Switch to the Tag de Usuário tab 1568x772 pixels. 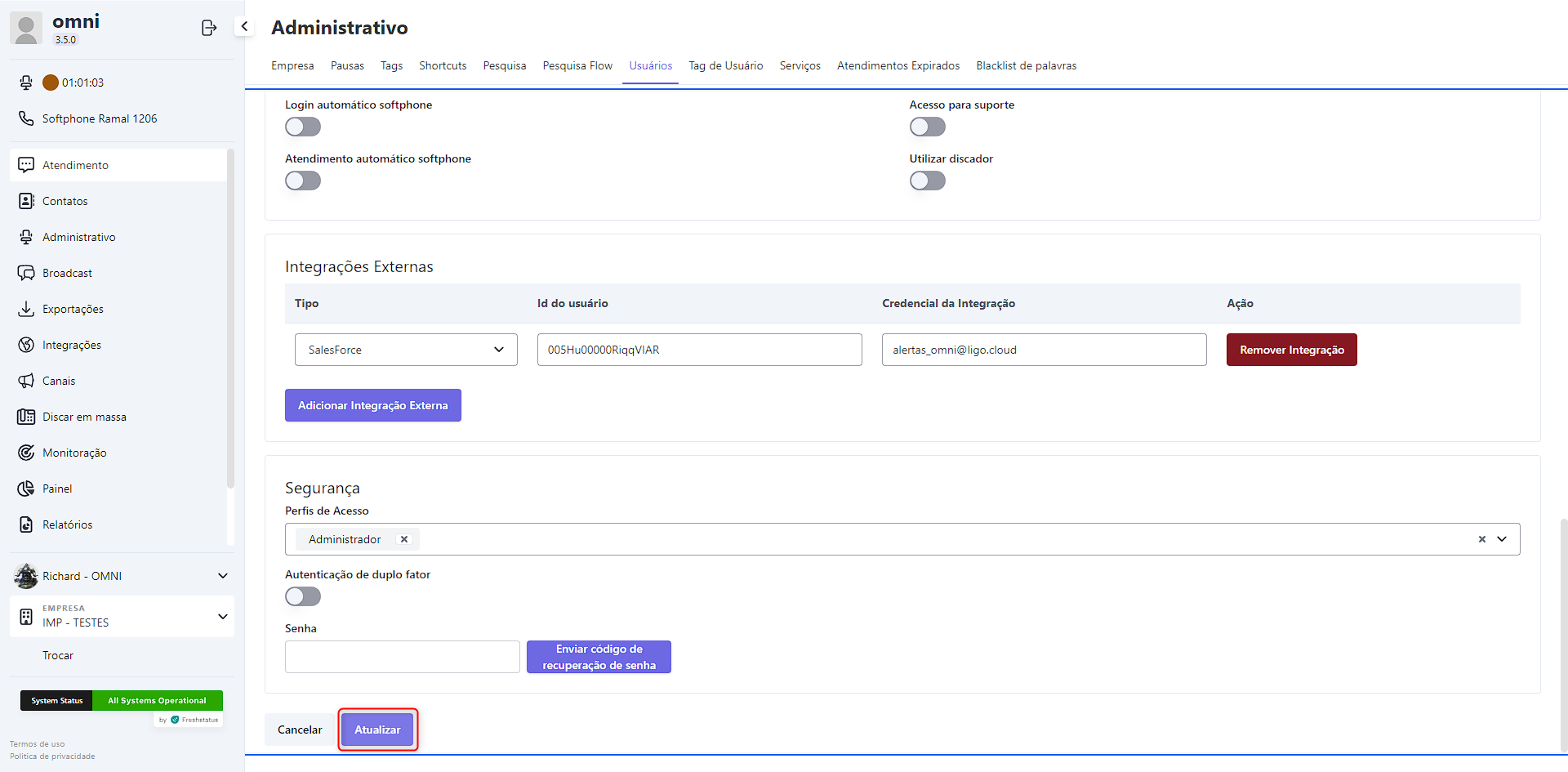click(725, 65)
